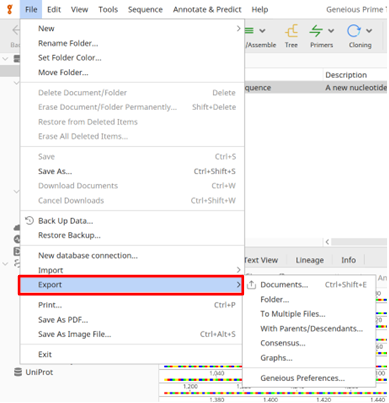The height and width of the screenshot is (403, 389).
Task: Switch to the Text View tab
Action: pos(261,260)
